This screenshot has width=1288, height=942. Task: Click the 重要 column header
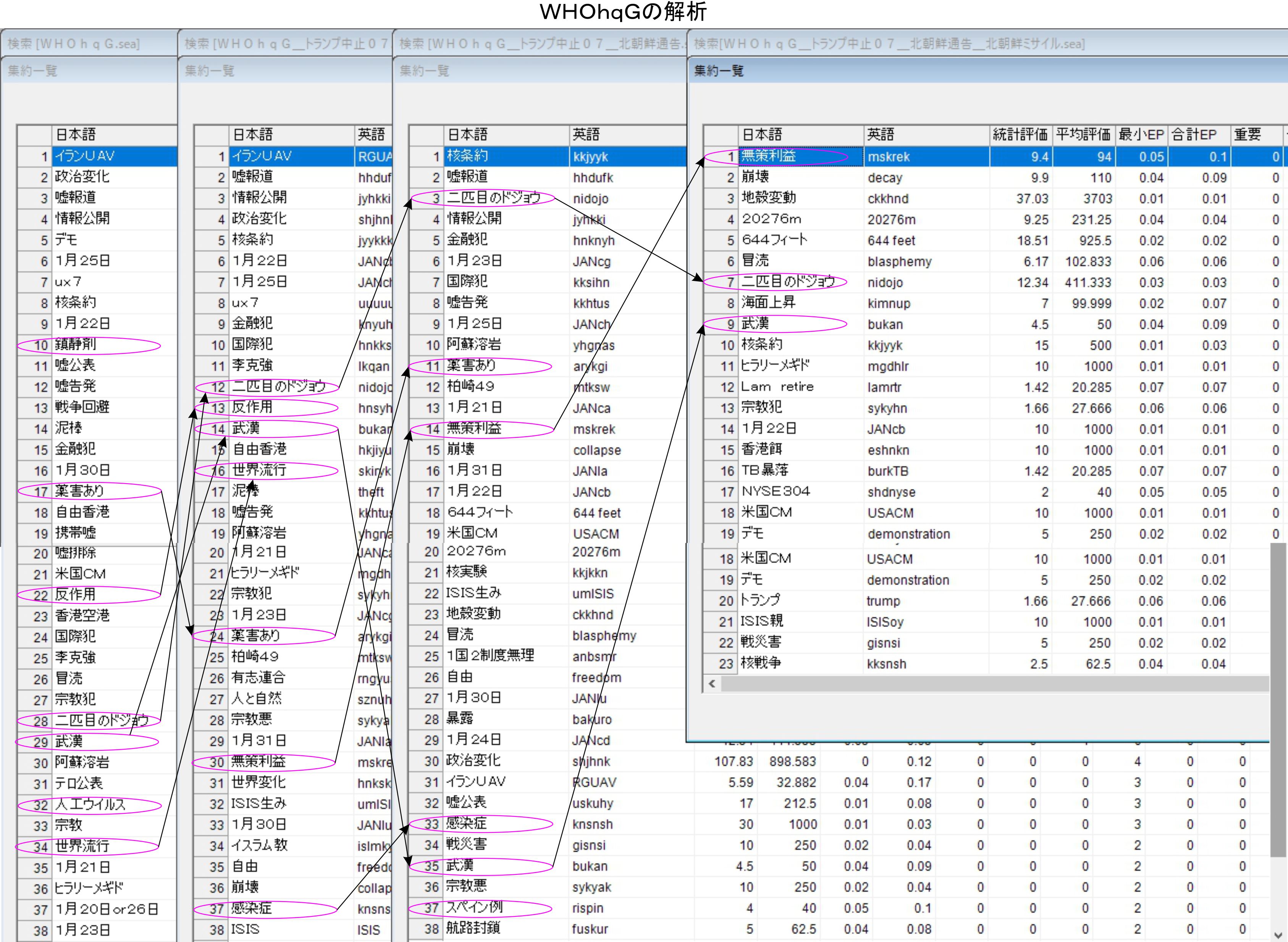(x=1248, y=135)
